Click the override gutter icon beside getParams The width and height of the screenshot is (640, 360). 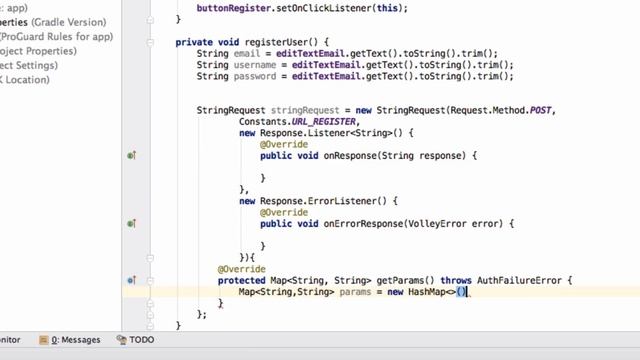tap(131, 280)
